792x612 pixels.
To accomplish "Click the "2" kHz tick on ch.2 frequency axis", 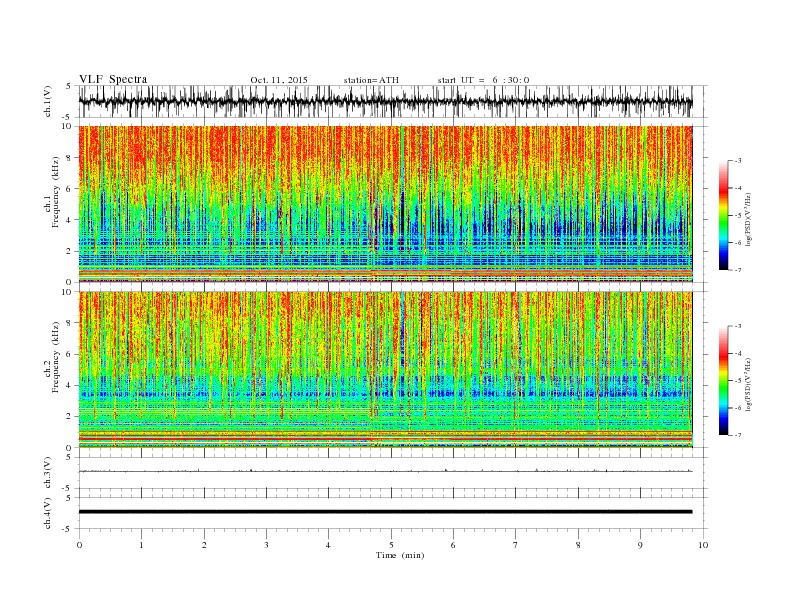I will (x=69, y=417).
